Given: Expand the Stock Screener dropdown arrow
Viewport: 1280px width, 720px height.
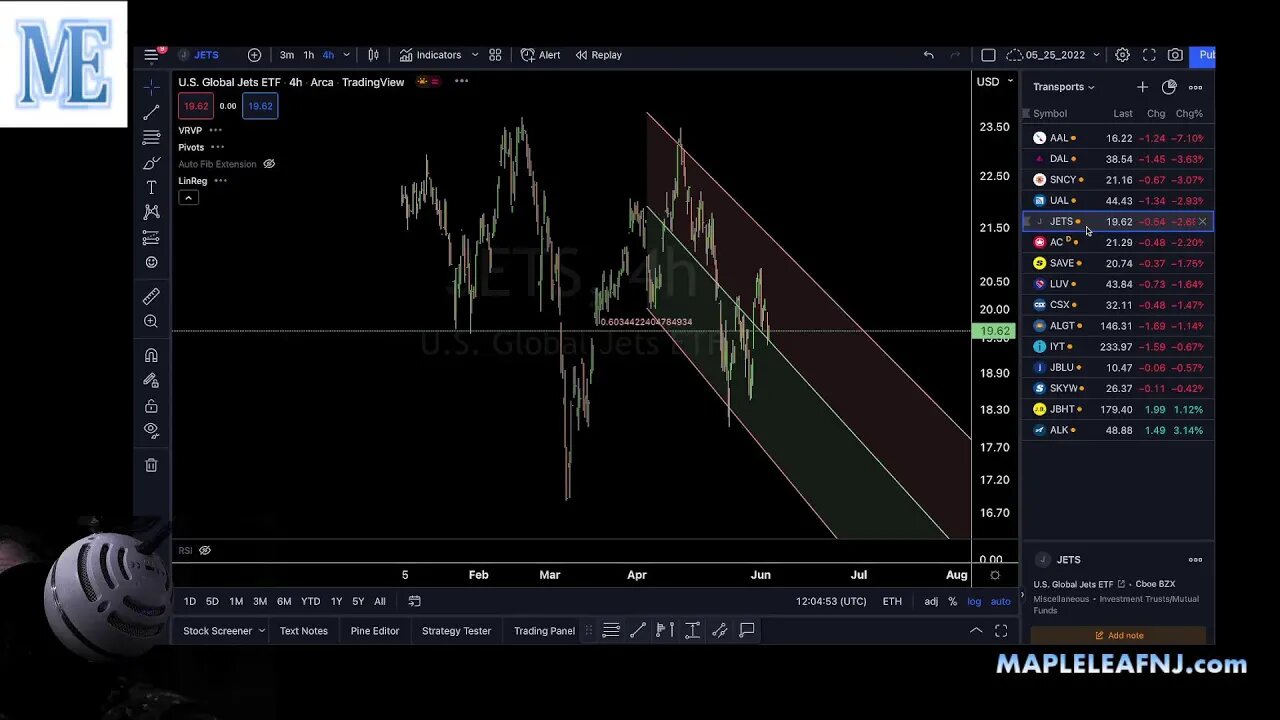Looking at the screenshot, I should pyautogui.click(x=261, y=631).
